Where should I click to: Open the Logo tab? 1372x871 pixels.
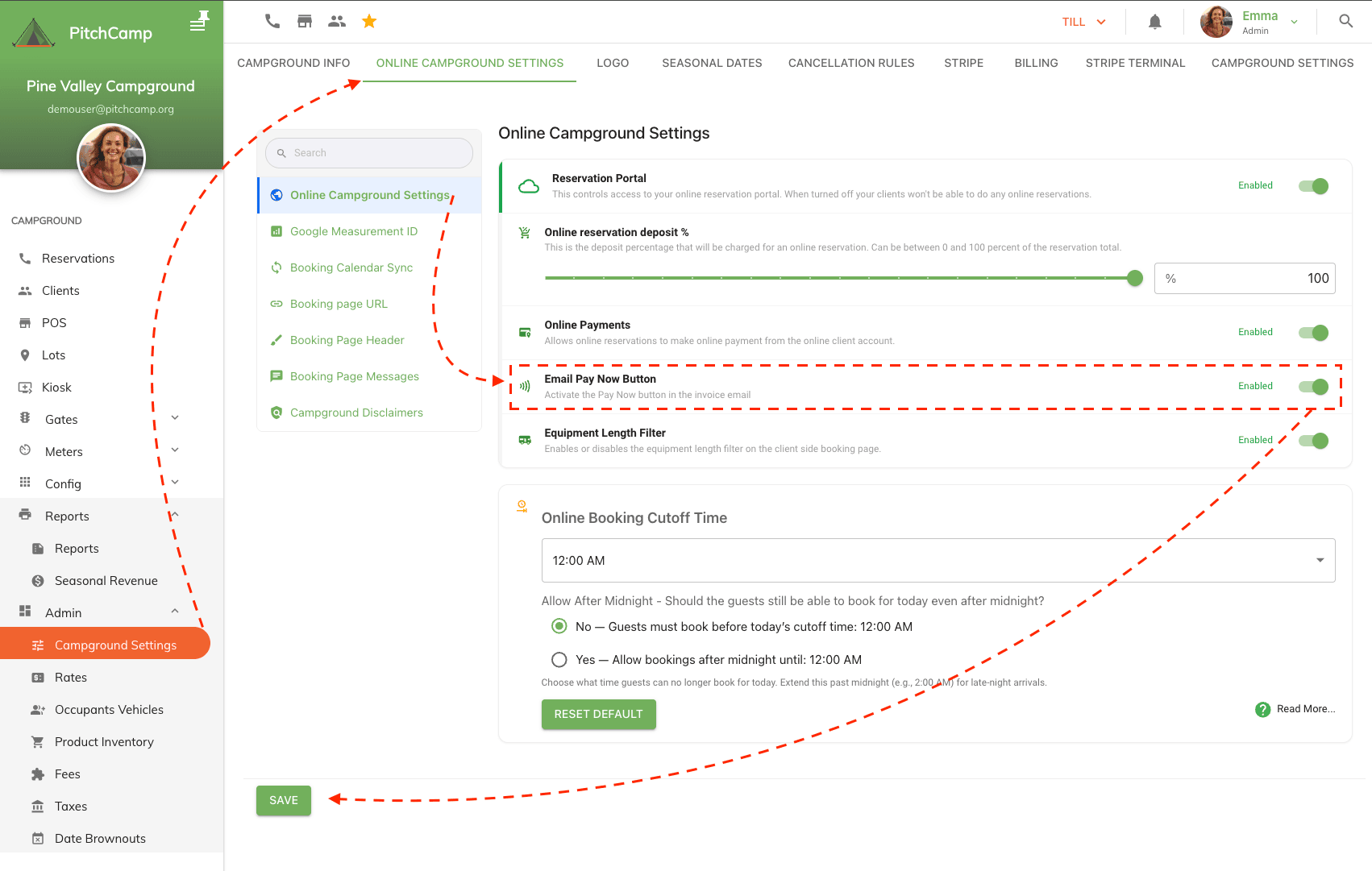click(613, 63)
